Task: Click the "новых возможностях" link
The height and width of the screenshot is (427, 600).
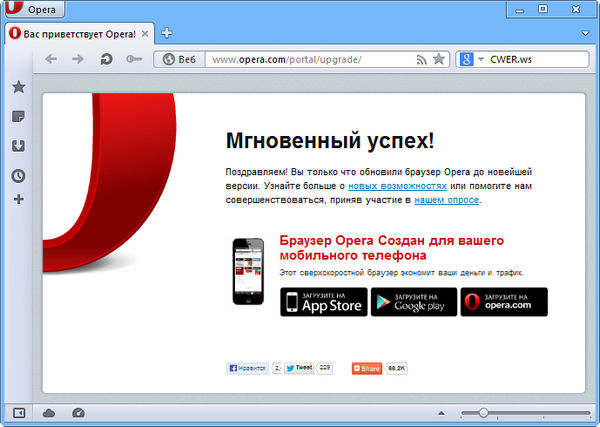Action: (397, 186)
